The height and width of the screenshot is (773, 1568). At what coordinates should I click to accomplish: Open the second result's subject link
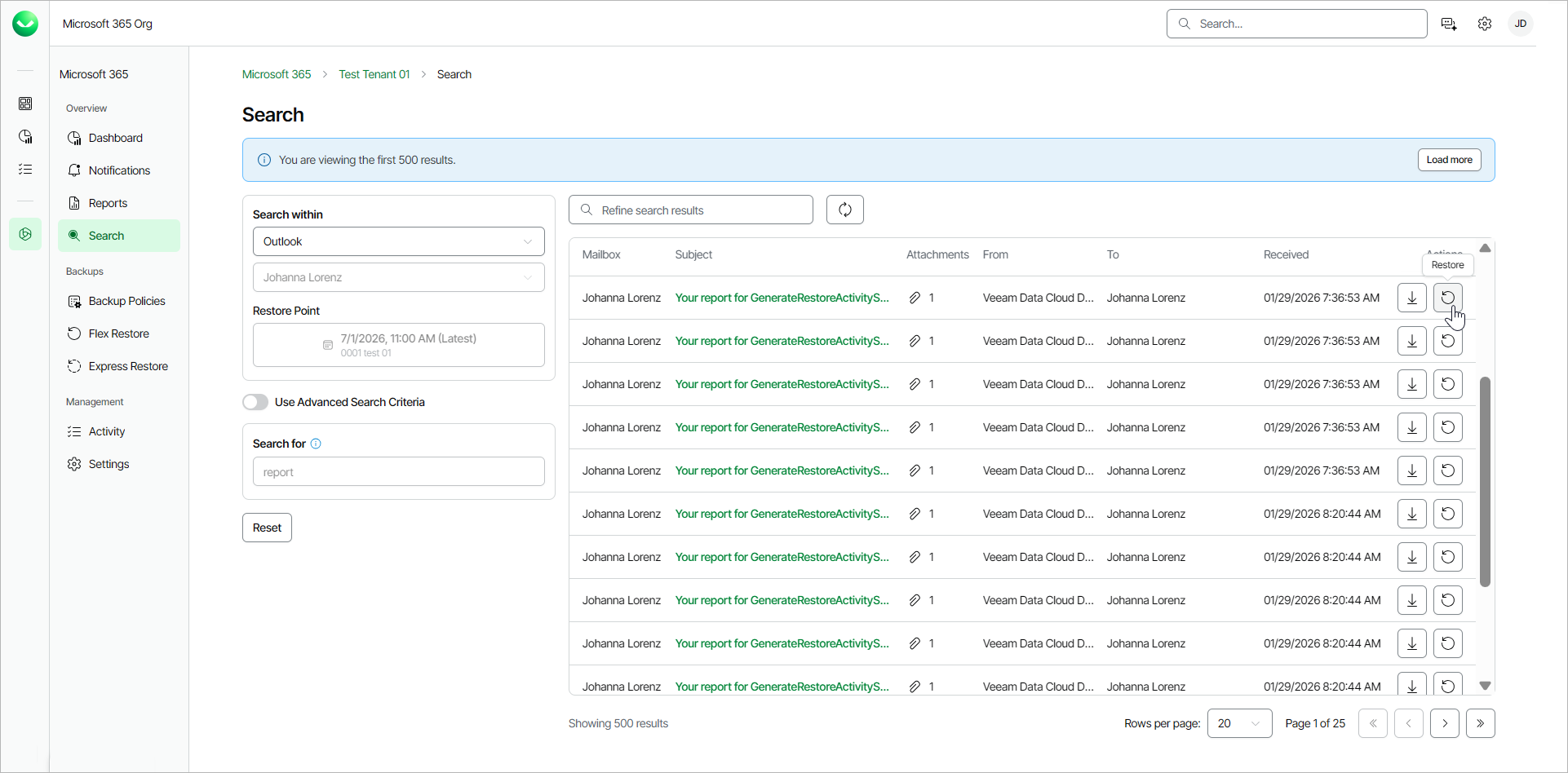(782, 341)
